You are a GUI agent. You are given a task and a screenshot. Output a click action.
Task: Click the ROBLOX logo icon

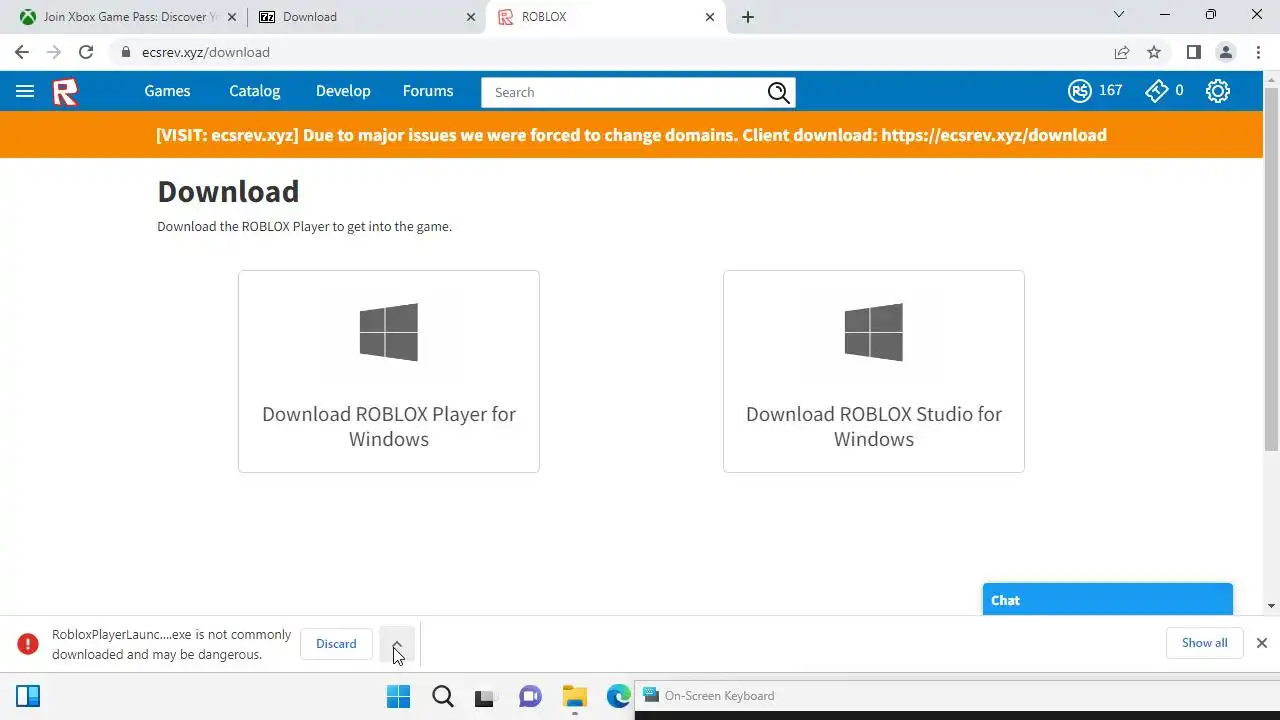pos(65,92)
